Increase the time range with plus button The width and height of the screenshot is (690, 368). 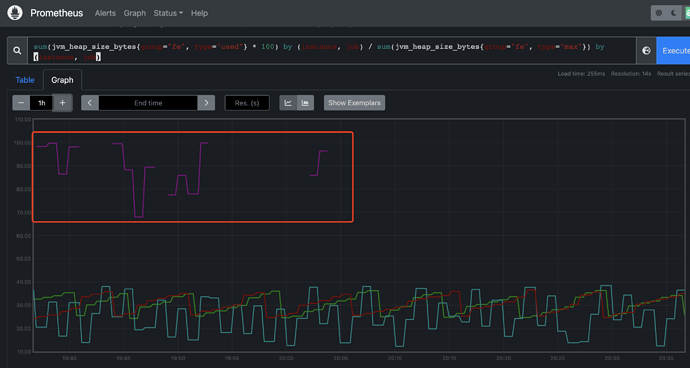62,103
